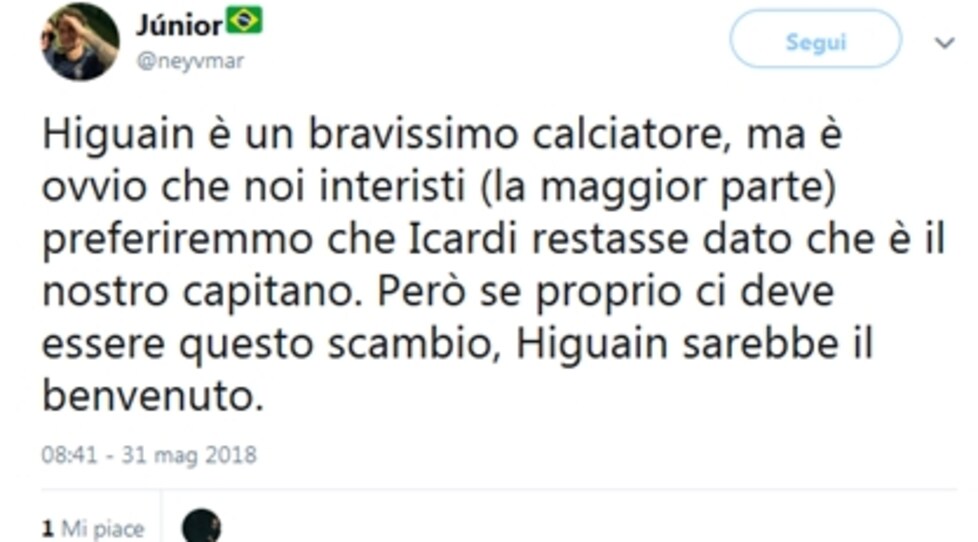Open the 08:41 - 31 mag 2018 timestamp
The image size is (978, 542).
point(149,455)
